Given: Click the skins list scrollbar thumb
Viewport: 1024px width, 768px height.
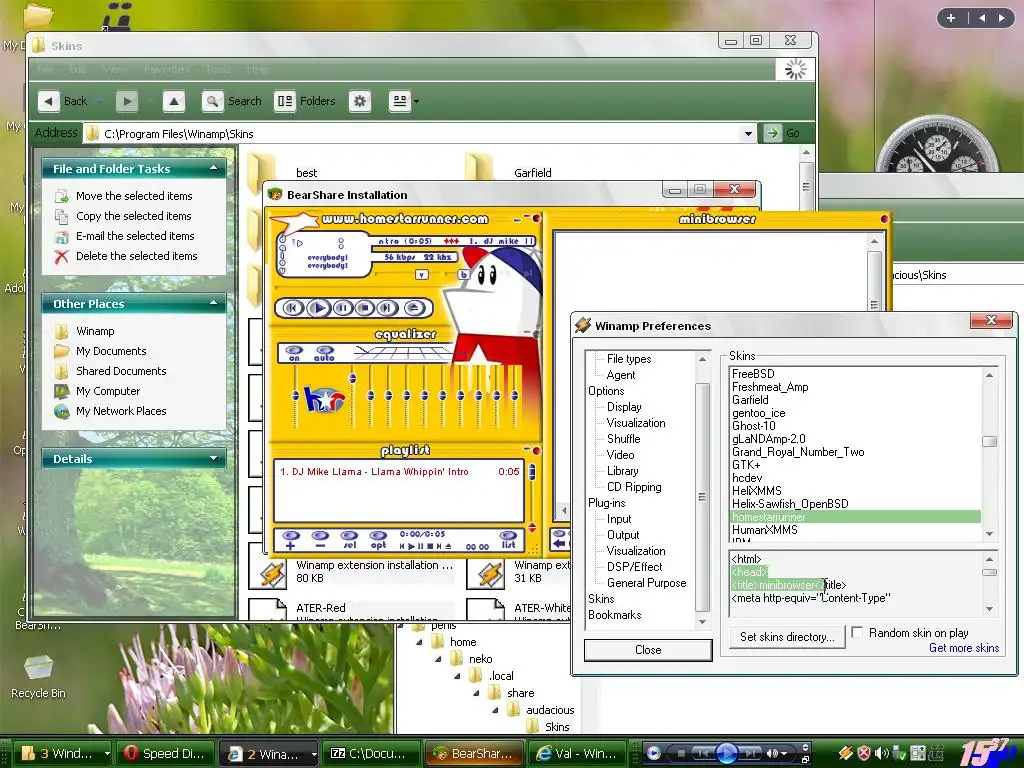Looking at the screenshot, I should [x=989, y=441].
